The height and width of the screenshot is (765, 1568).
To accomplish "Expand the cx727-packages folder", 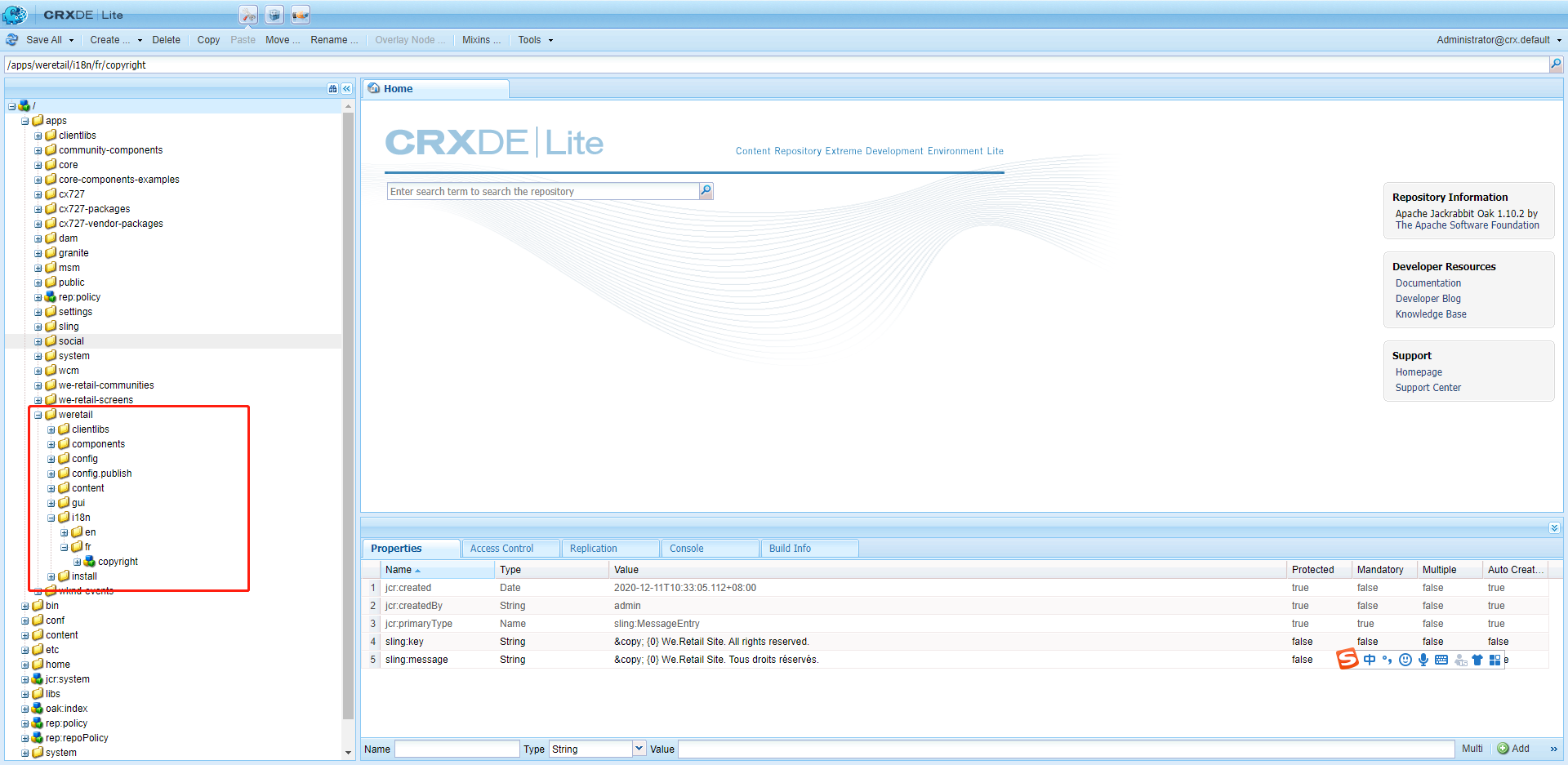I will tap(38, 209).
